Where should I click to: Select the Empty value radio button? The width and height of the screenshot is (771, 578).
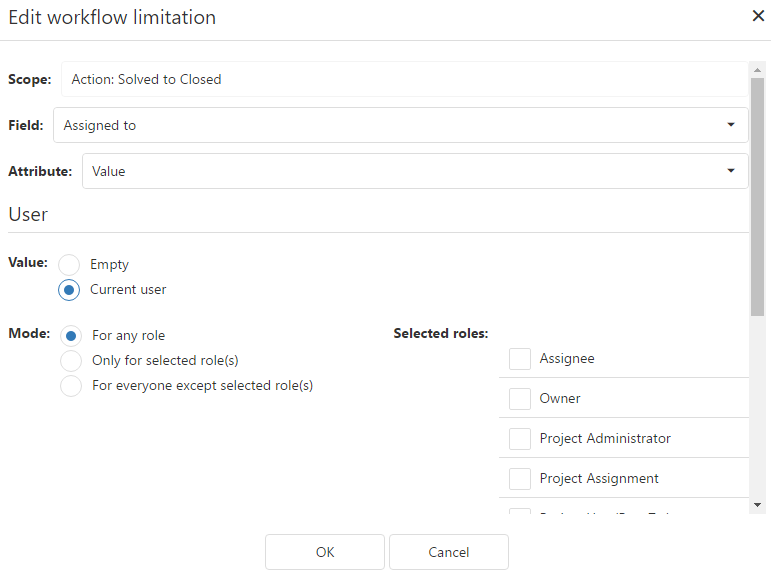(x=69, y=265)
